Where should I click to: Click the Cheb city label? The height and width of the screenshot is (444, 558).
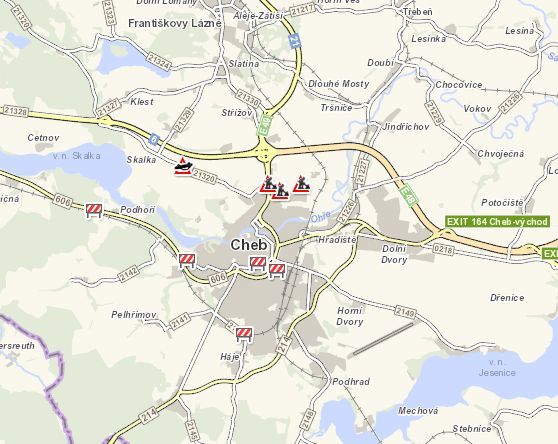click(248, 245)
